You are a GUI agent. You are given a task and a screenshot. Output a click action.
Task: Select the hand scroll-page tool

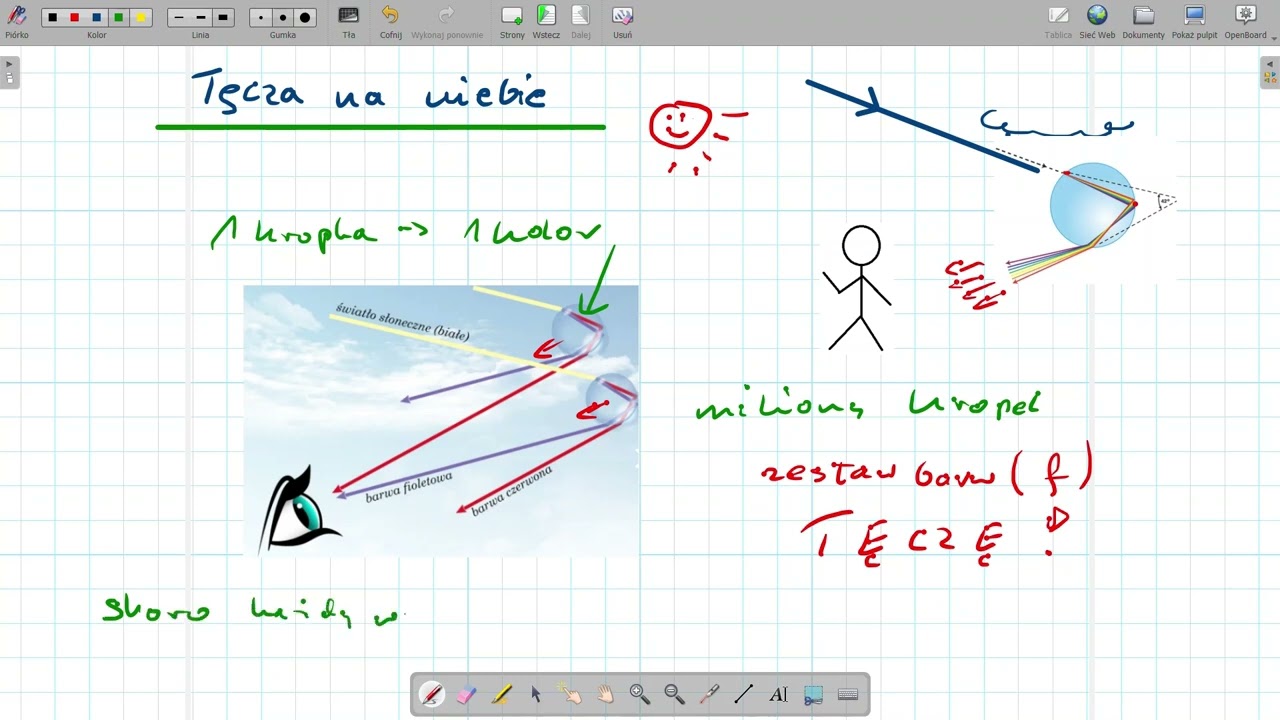pos(605,694)
